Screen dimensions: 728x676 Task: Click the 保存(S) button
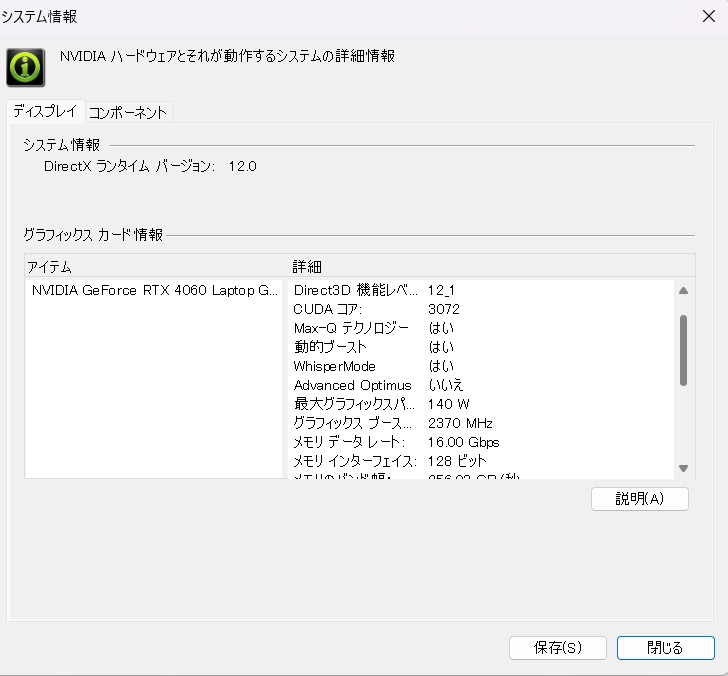click(x=558, y=647)
